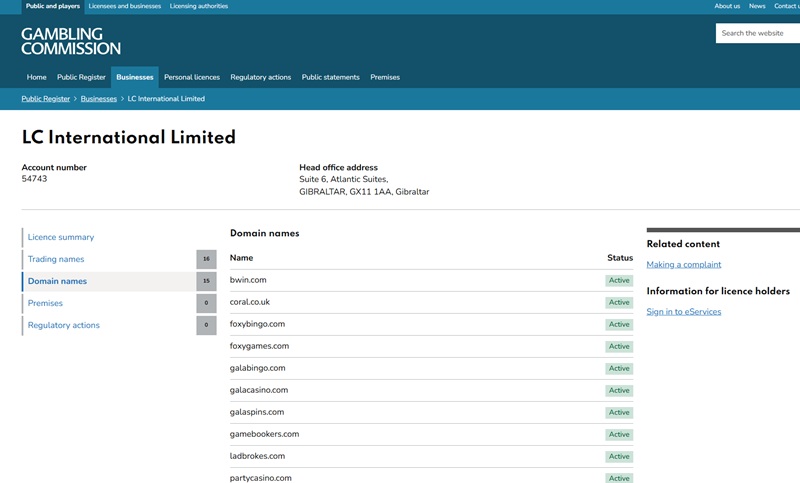Focus the Search the website field
Image resolution: width=800 pixels, height=483 pixels.
tap(758, 33)
